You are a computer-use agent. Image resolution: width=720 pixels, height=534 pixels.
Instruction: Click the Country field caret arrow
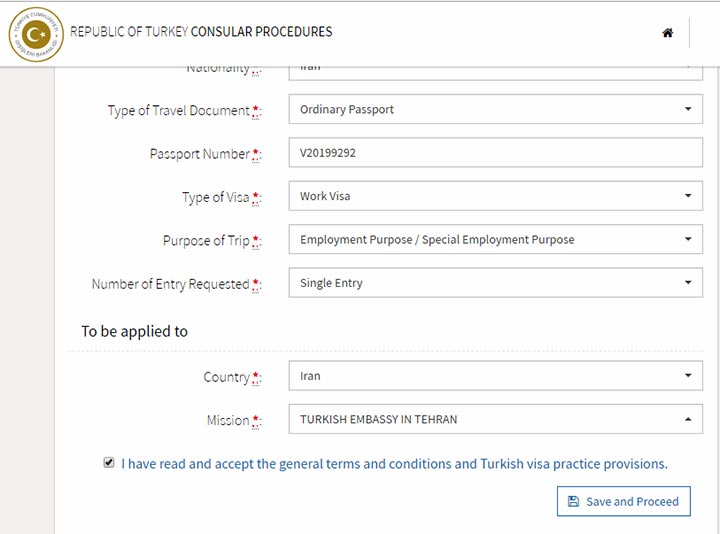[688, 375]
